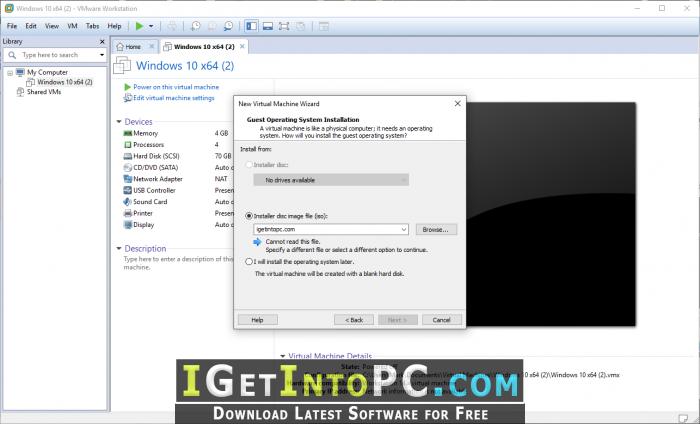Click the Printer device icon

click(128, 213)
